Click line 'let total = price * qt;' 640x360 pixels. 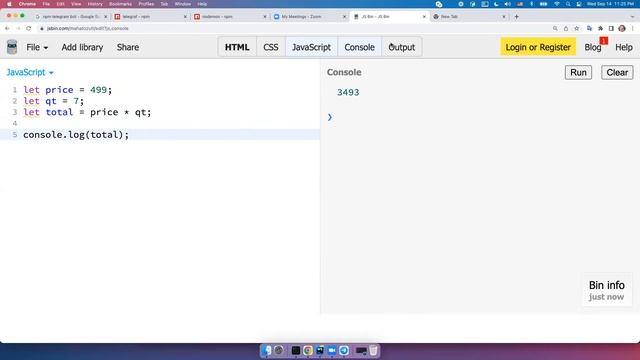87,112
